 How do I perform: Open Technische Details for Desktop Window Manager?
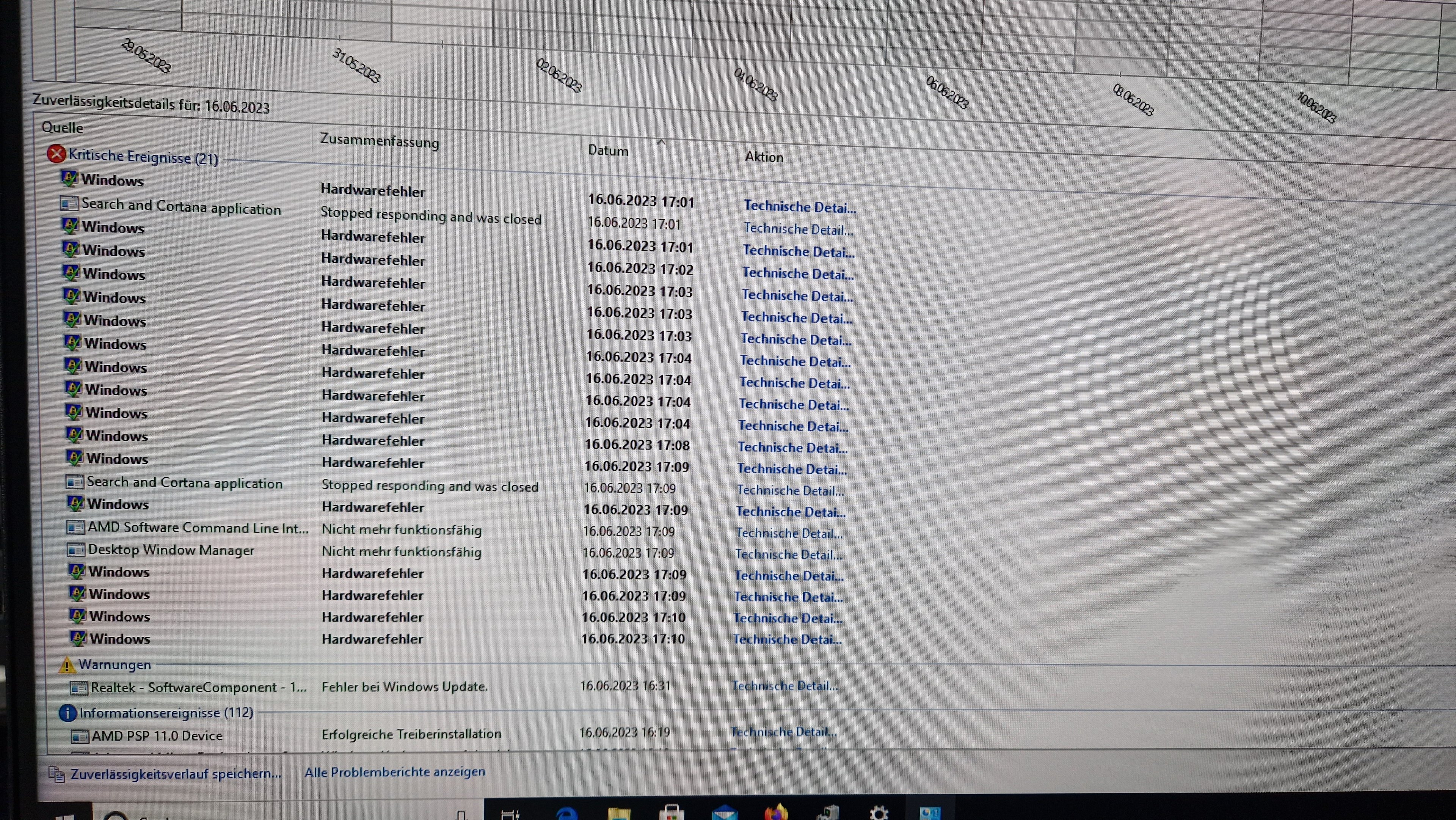789,555
